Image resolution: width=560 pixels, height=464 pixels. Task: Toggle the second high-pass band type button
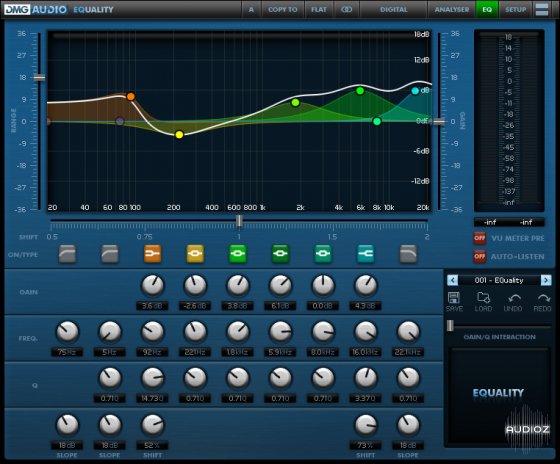click(x=110, y=254)
